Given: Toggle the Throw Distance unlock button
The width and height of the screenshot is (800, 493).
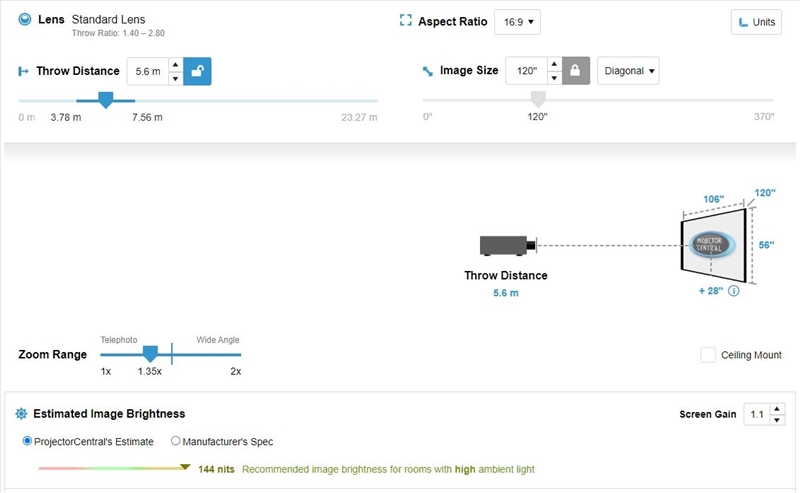Looking at the screenshot, I should pos(197,71).
